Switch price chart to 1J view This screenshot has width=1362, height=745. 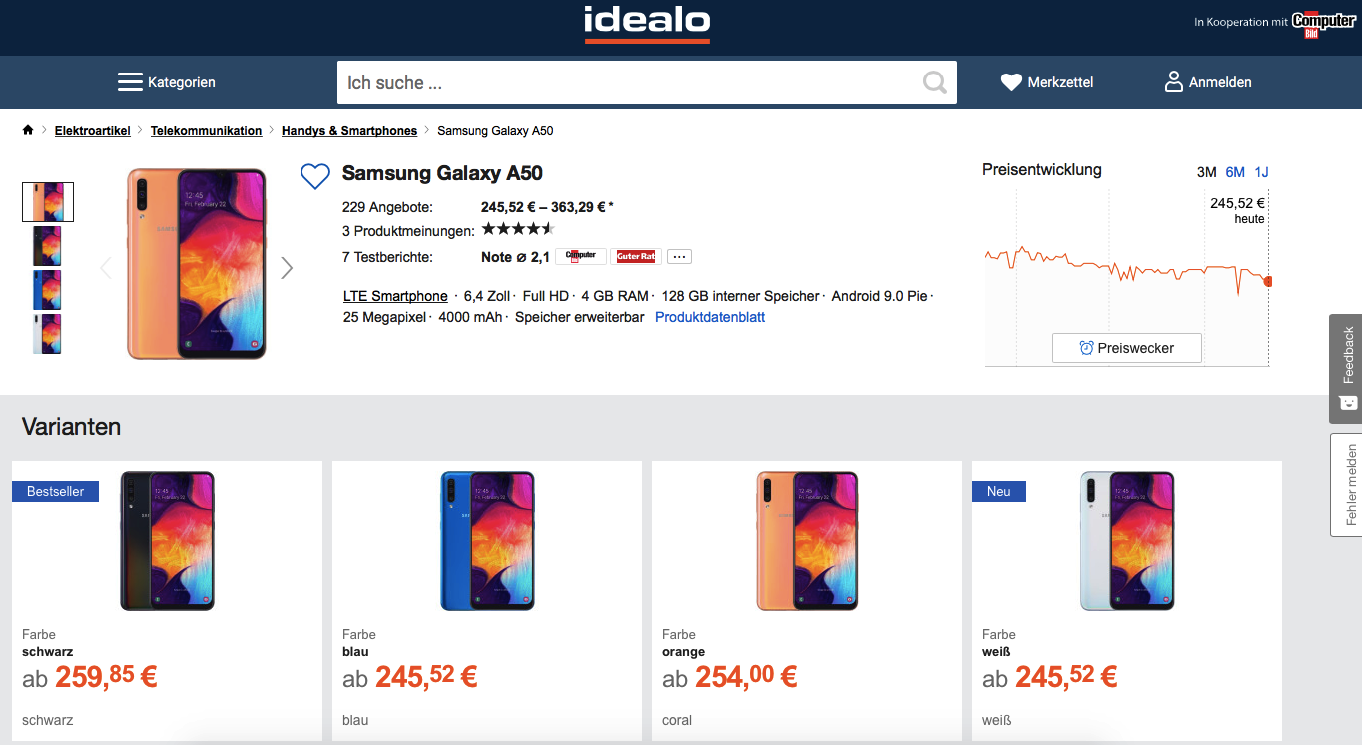click(x=1260, y=172)
